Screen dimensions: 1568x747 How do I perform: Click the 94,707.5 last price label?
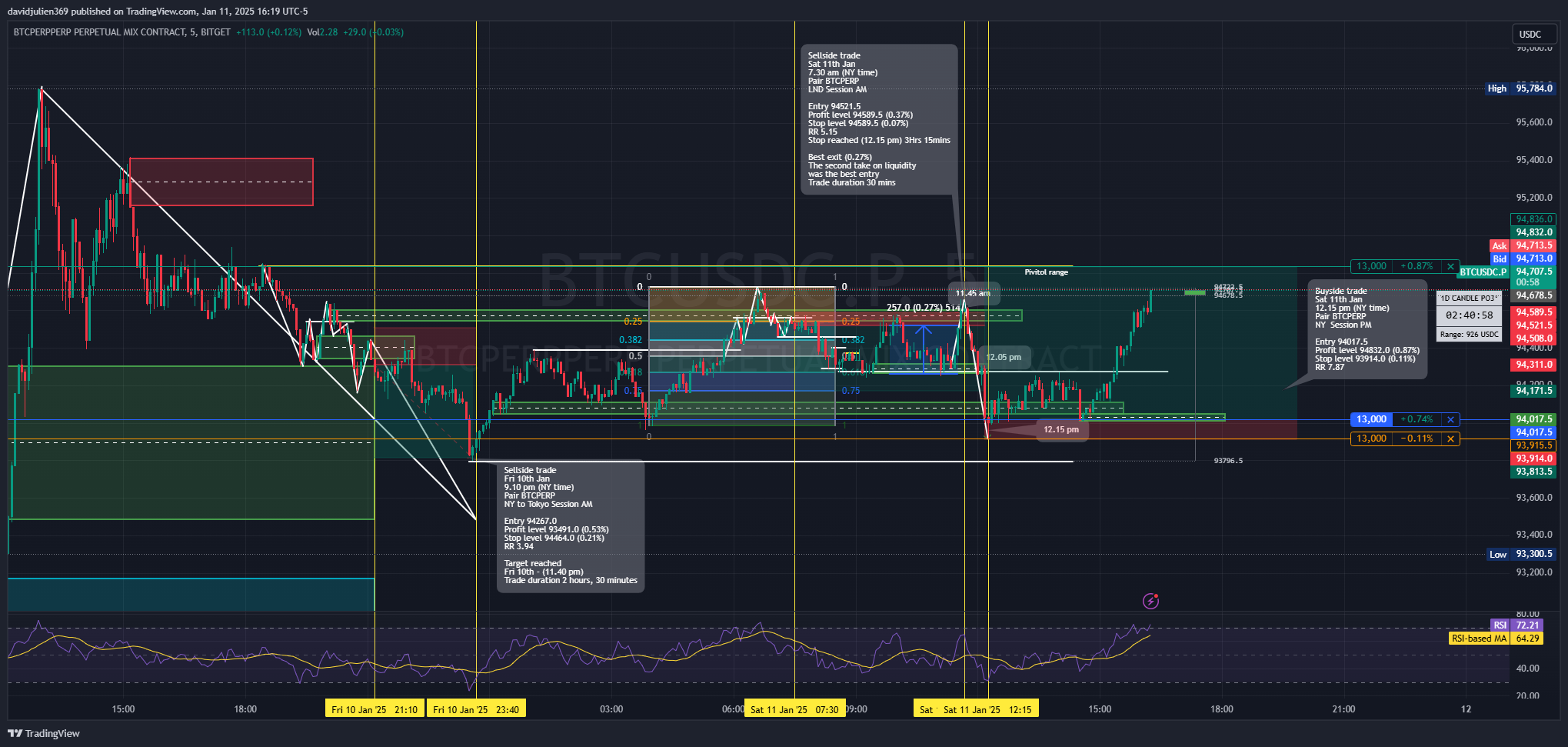(1533, 272)
